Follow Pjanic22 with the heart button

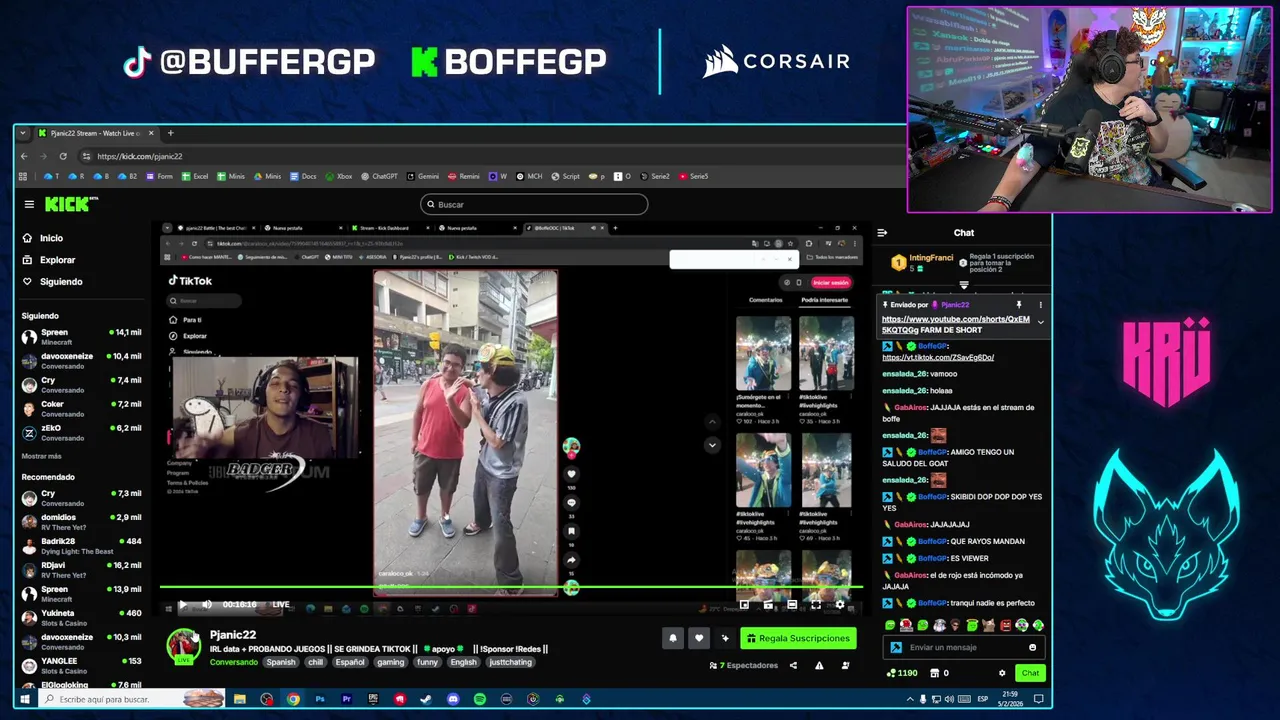tap(699, 638)
